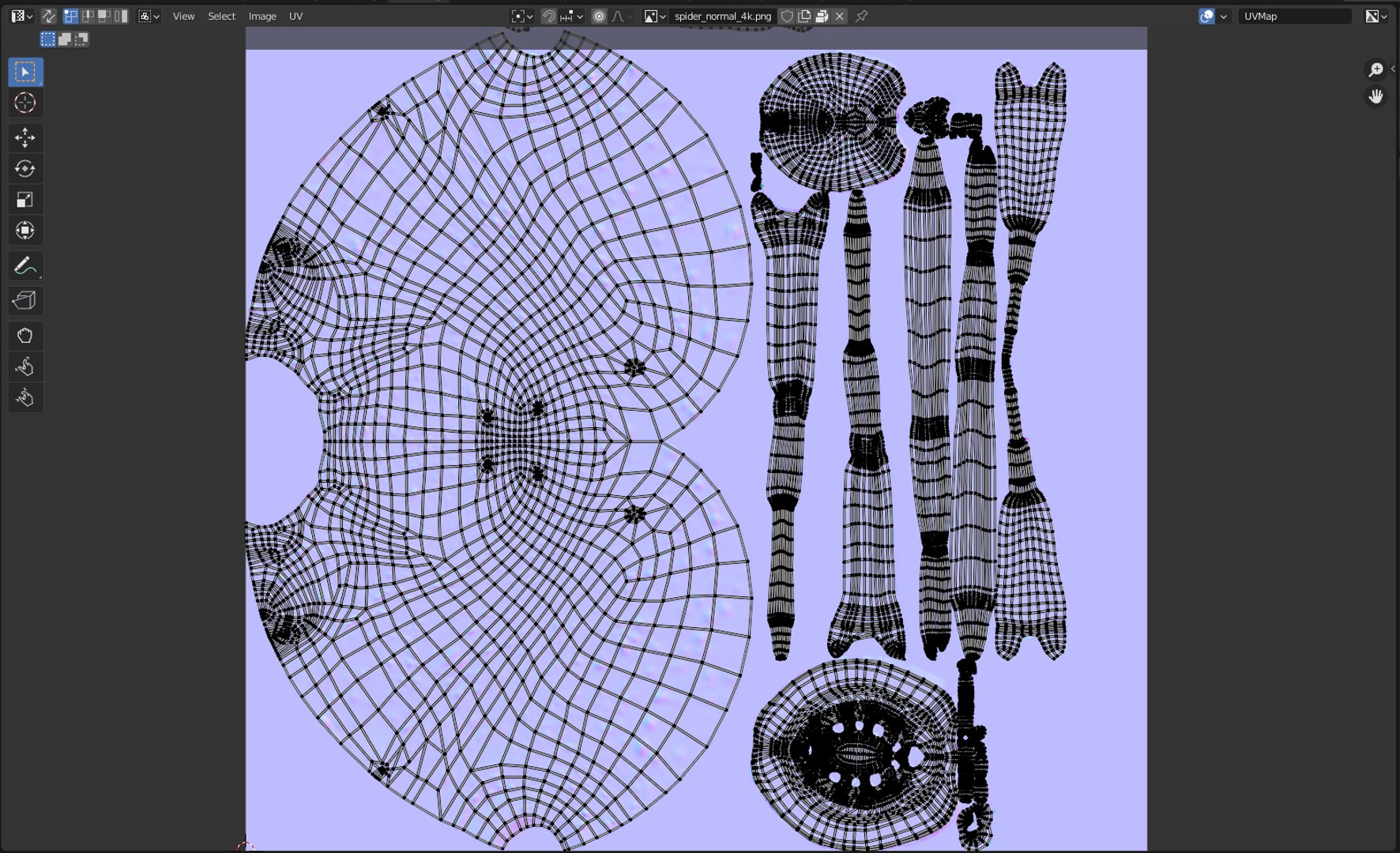This screenshot has height=853, width=1400.
Task: Open the Select menu
Action: pyautogui.click(x=221, y=16)
